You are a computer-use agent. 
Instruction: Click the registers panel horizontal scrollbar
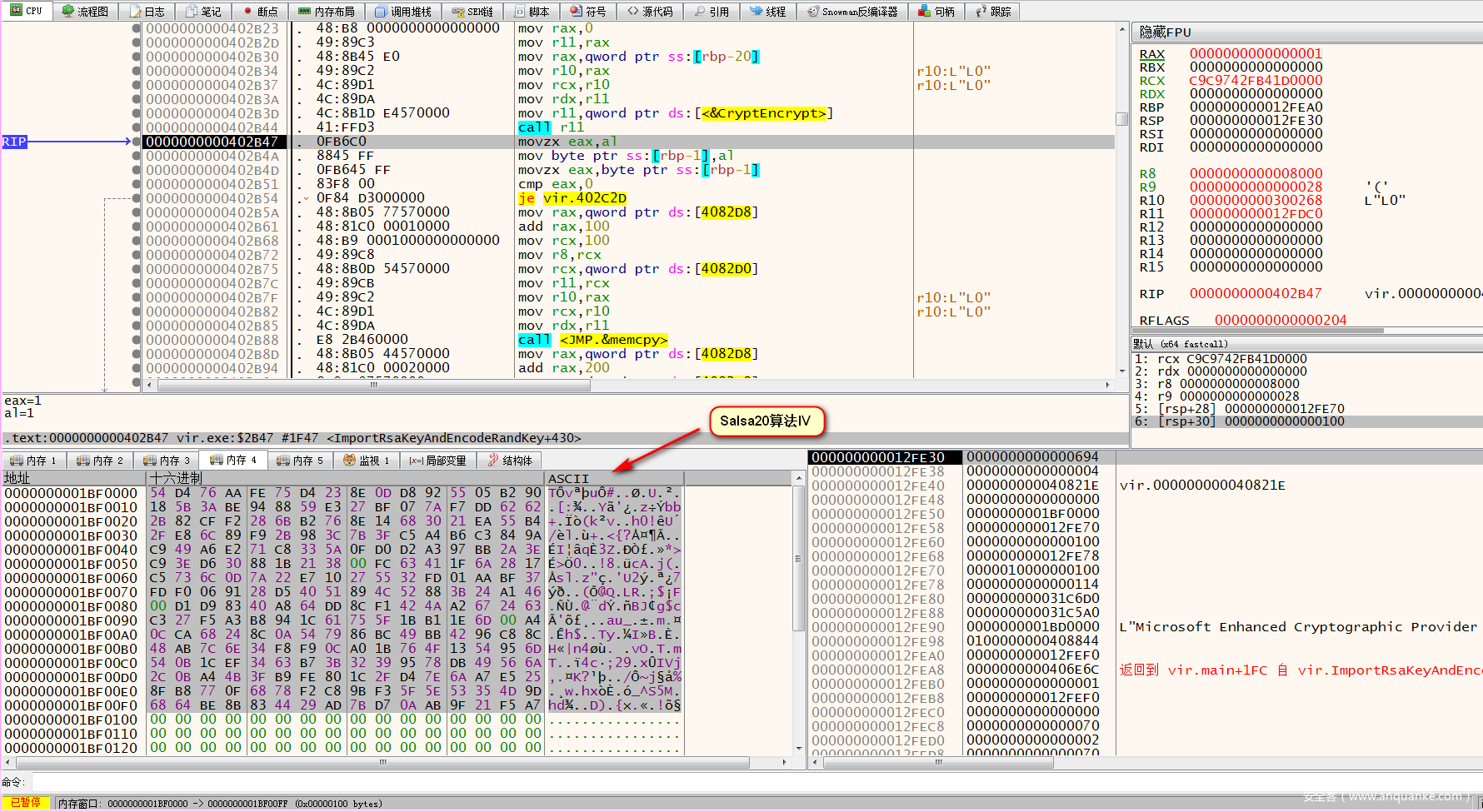point(1258,331)
